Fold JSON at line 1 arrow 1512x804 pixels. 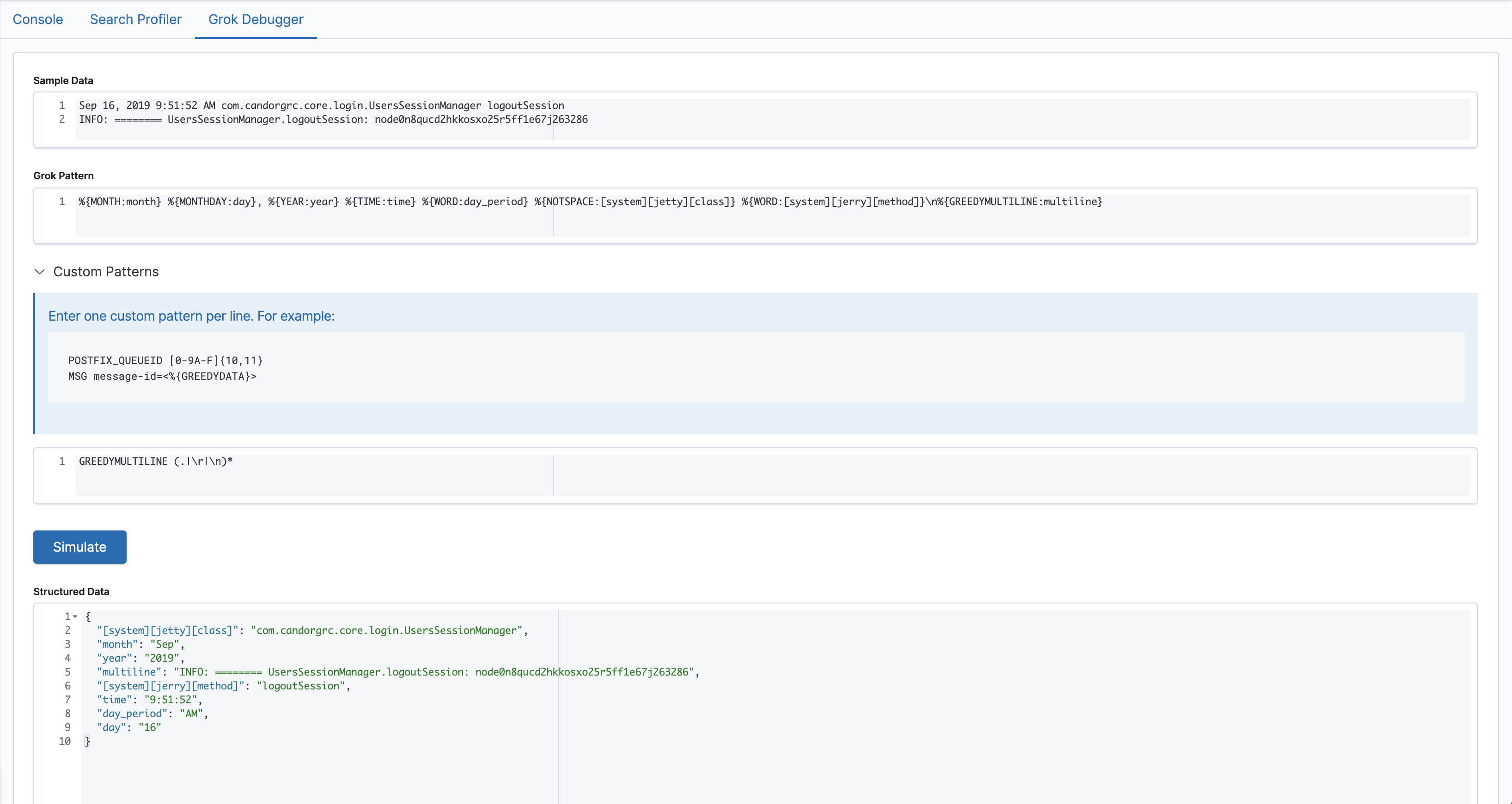tap(75, 616)
